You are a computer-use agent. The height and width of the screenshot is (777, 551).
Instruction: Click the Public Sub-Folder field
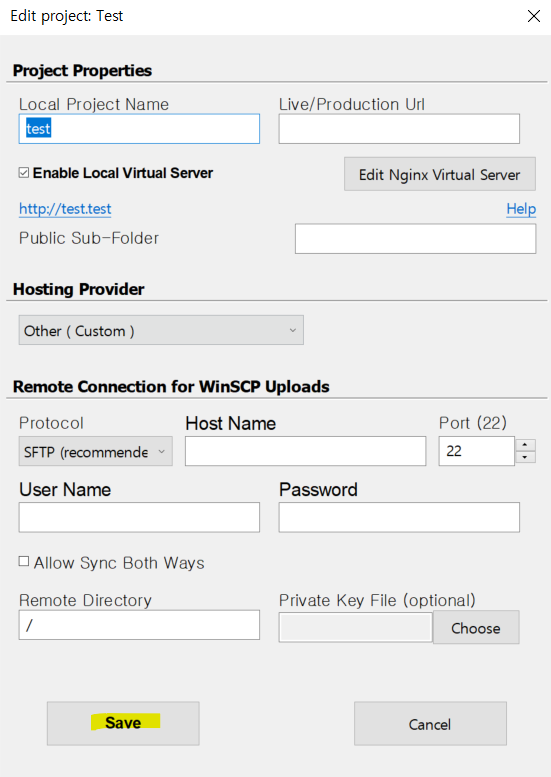pyautogui.click(x=415, y=239)
